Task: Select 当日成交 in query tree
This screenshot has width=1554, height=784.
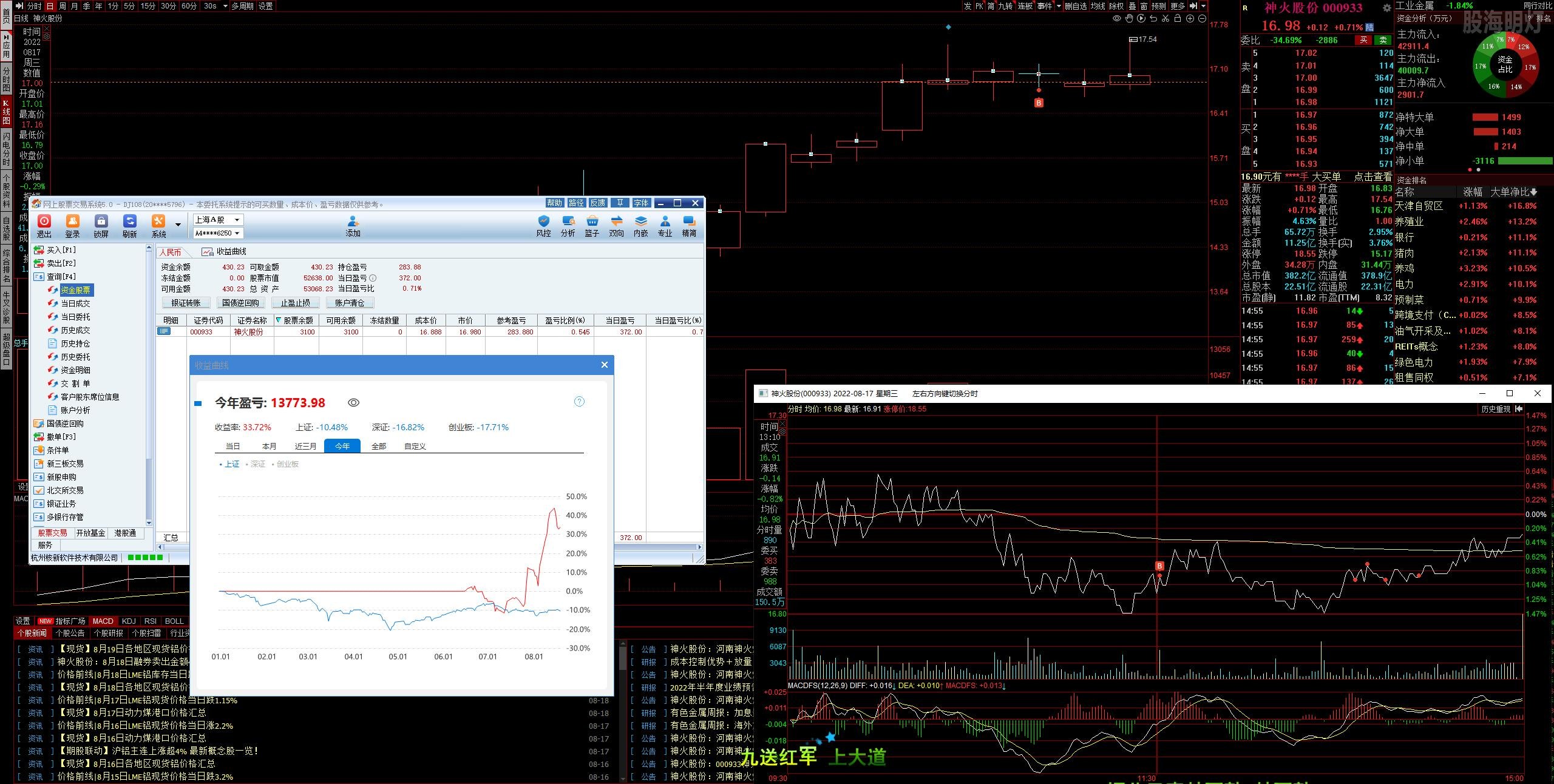Action: click(75, 303)
